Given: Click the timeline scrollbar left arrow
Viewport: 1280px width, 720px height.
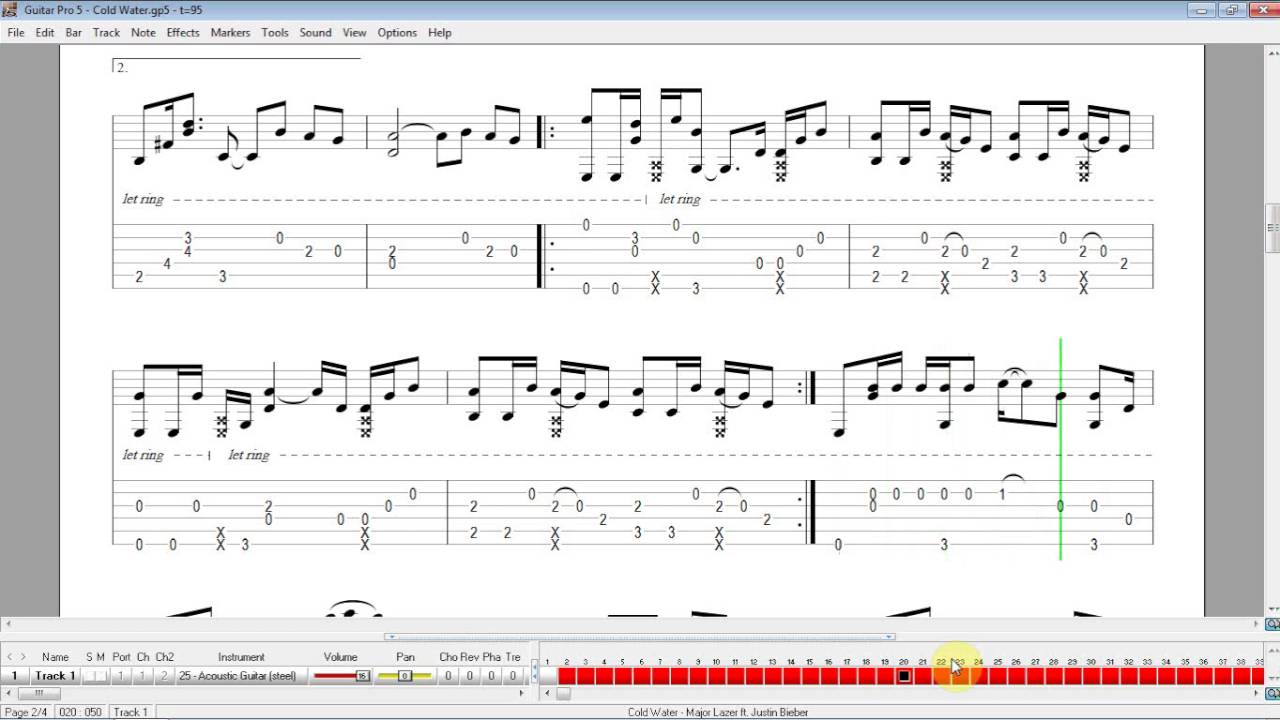Looking at the screenshot, I should click(x=546, y=694).
